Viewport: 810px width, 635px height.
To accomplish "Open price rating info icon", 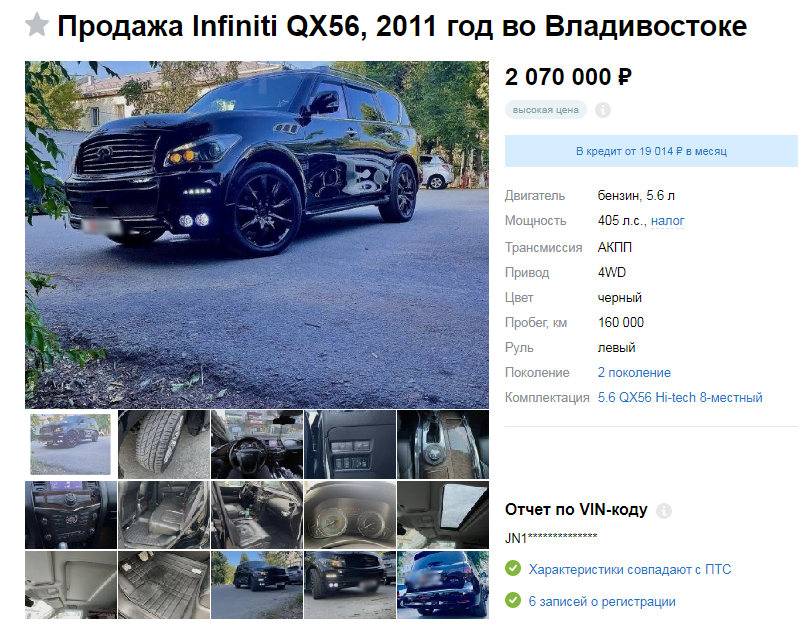I will pyautogui.click(x=602, y=110).
